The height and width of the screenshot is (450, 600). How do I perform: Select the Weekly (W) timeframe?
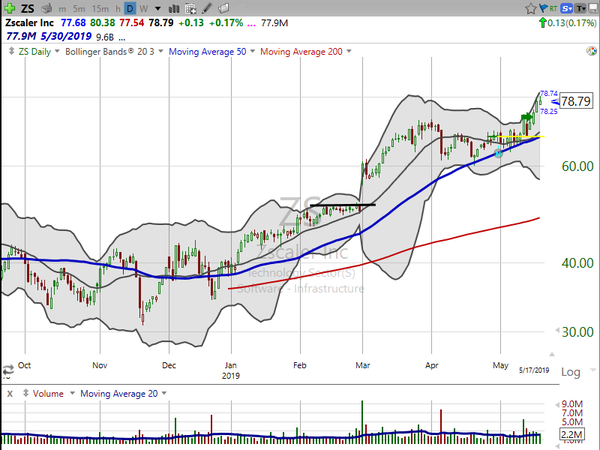pos(144,8)
